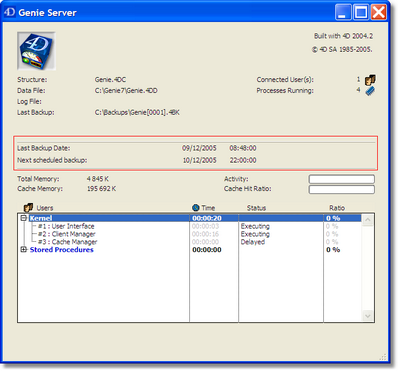Click the Time column header
This screenshot has width=398, height=371.
[x=208, y=208]
